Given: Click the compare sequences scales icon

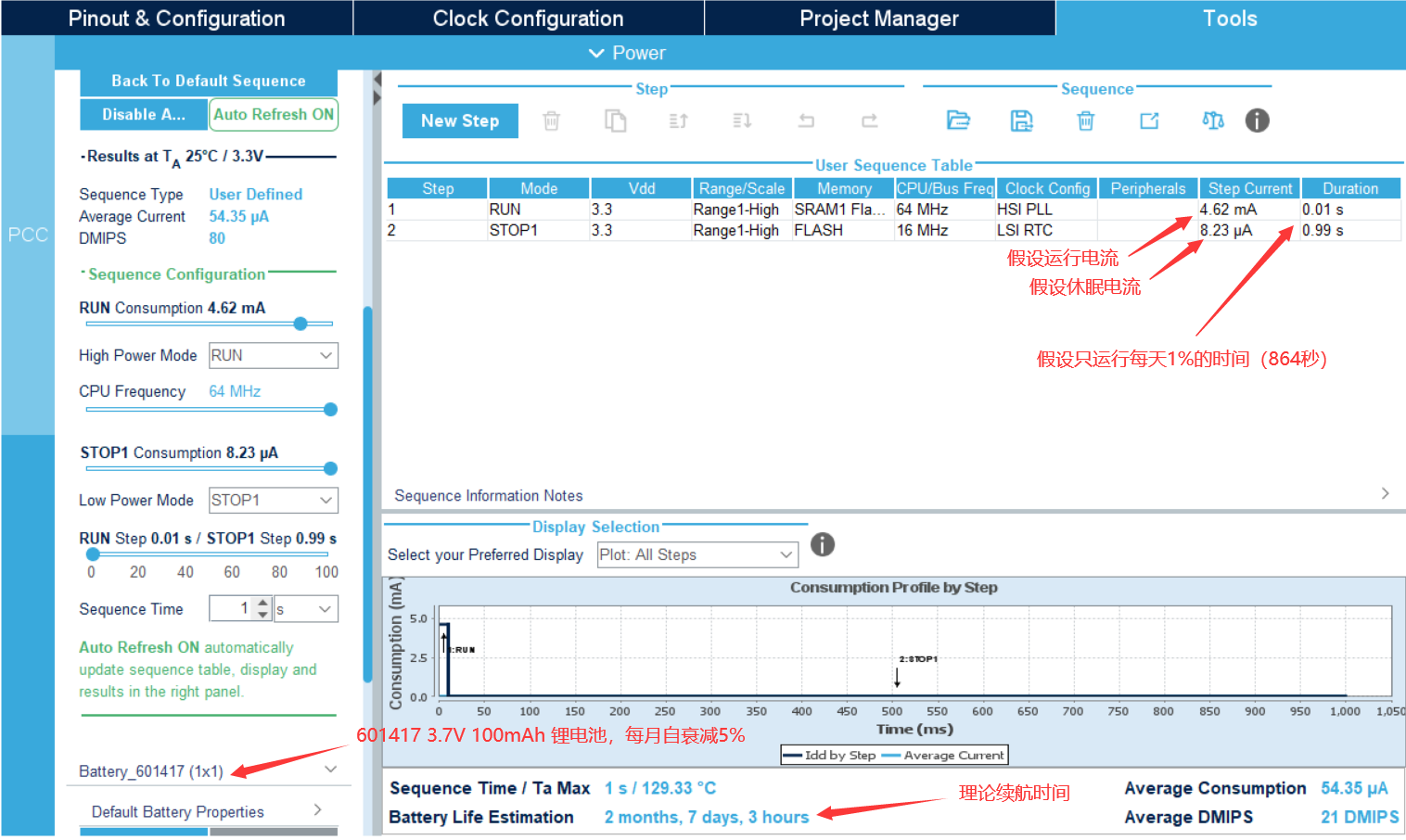Looking at the screenshot, I should 1212,121.
